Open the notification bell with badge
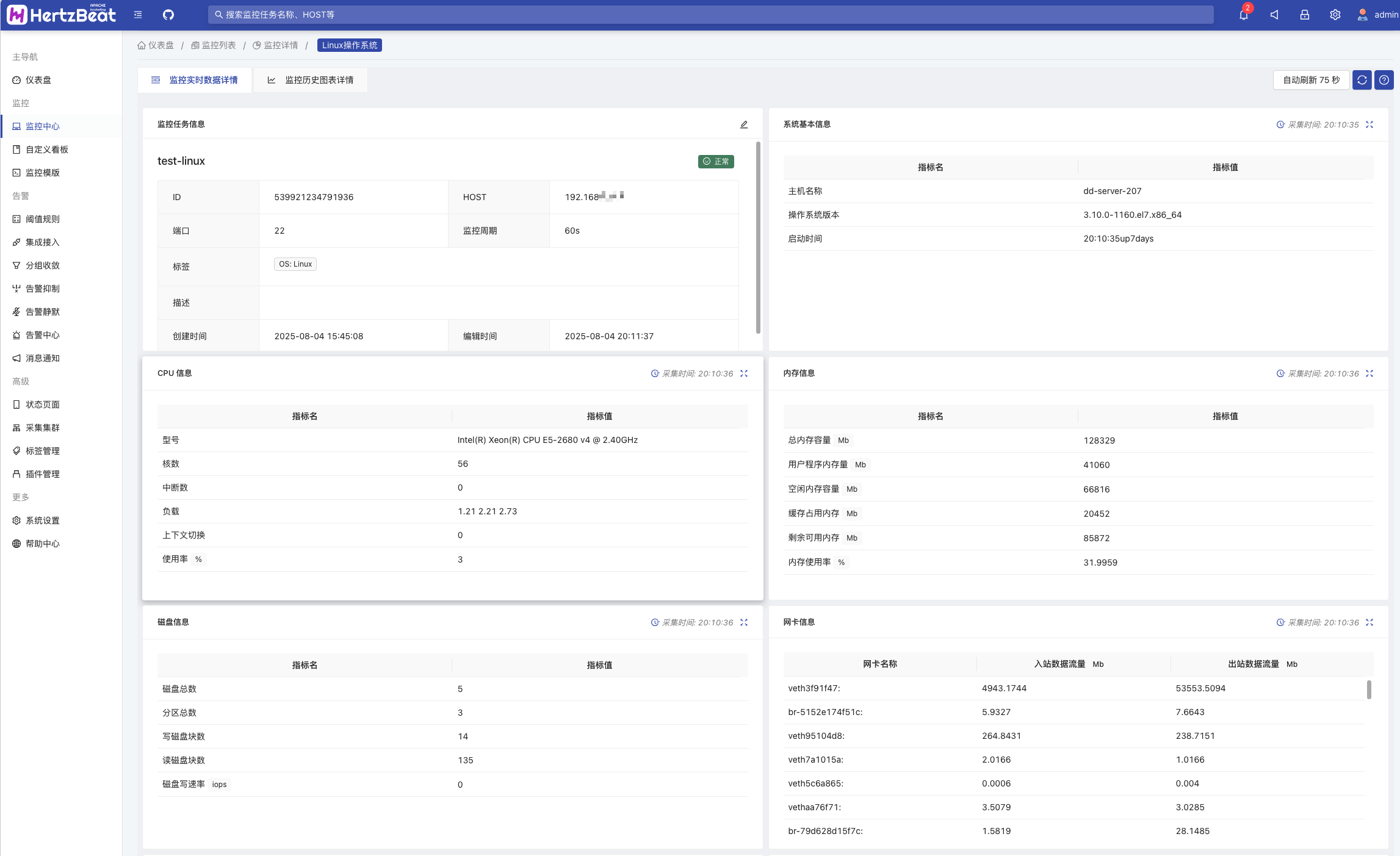1400x856 pixels. [1243, 15]
